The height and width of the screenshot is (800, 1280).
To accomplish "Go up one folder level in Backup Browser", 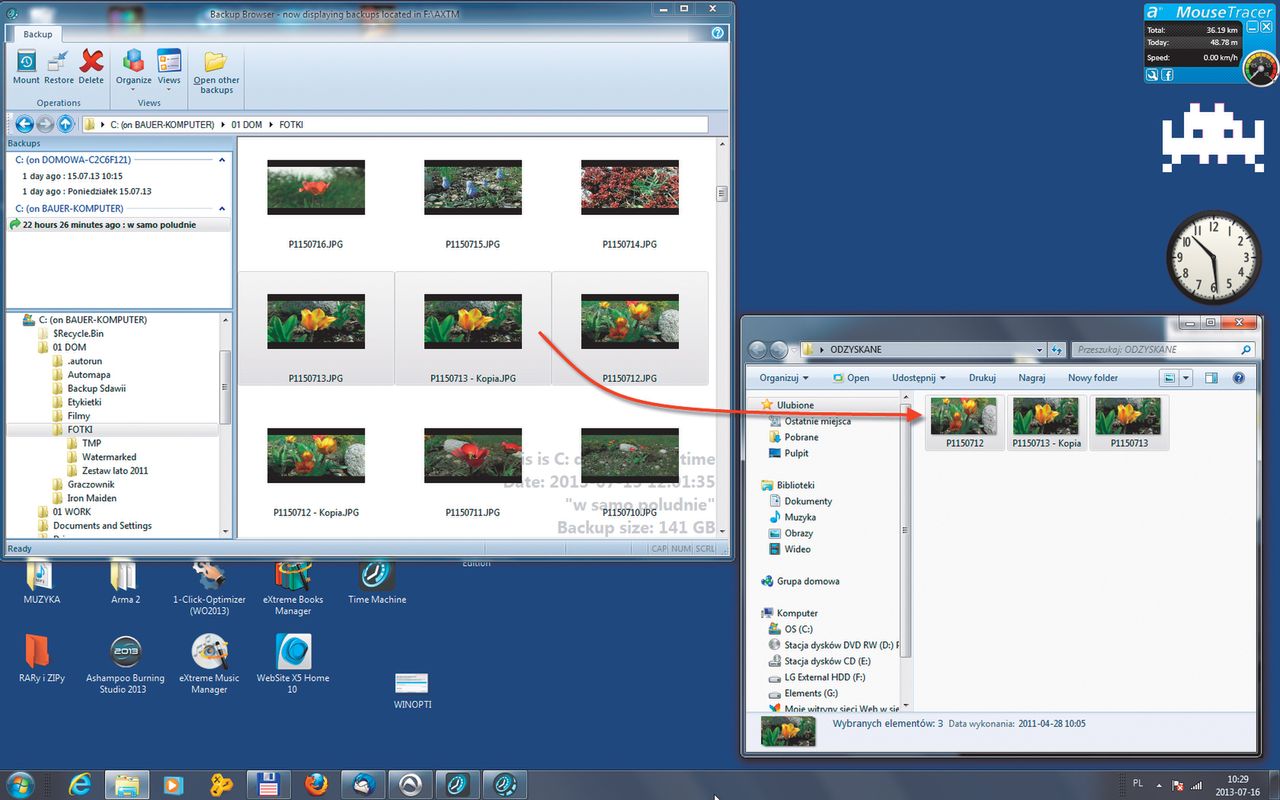I will (65, 125).
